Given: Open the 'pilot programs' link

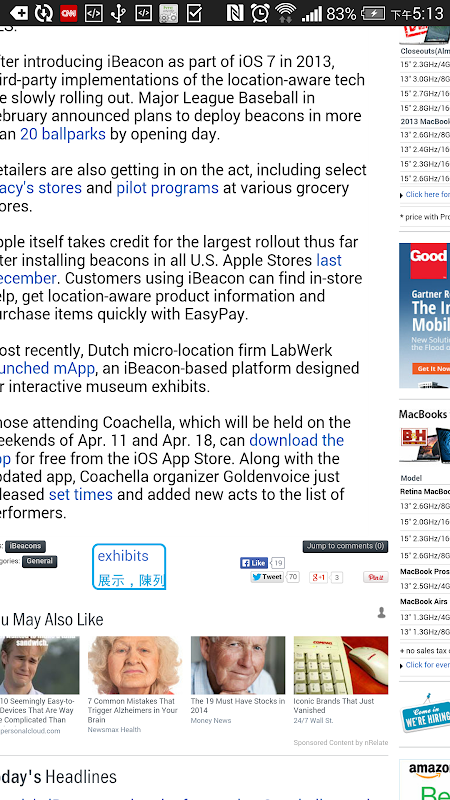Looking at the screenshot, I should click(x=167, y=188).
